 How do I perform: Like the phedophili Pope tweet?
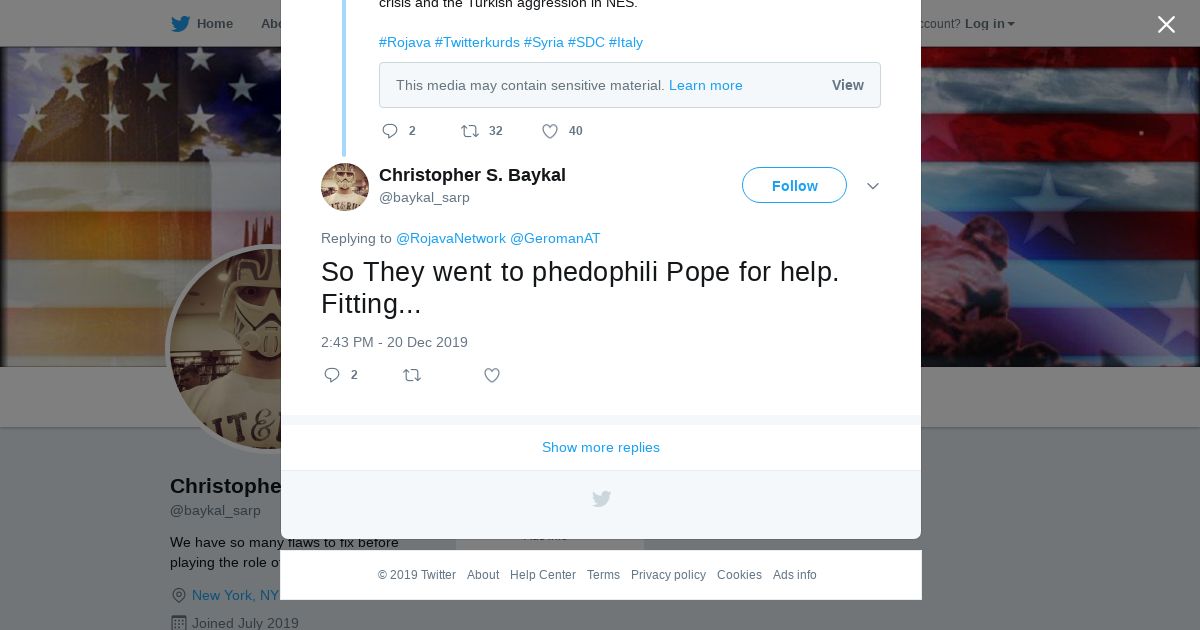[492, 375]
